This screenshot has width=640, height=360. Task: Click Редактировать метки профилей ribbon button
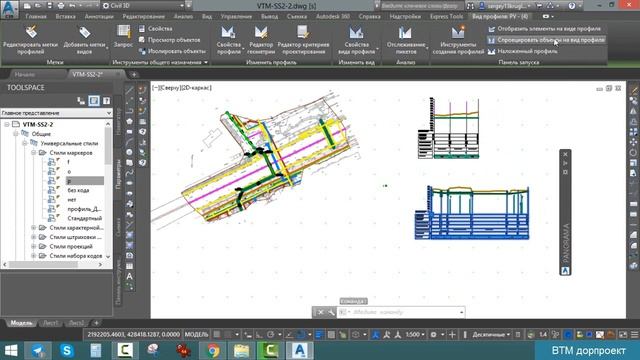coord(31,40)
